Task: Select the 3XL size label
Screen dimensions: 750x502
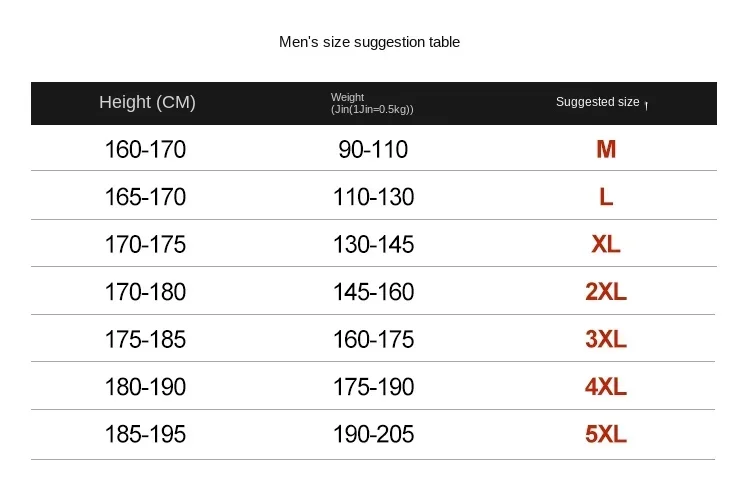Action: coord(606,339)
